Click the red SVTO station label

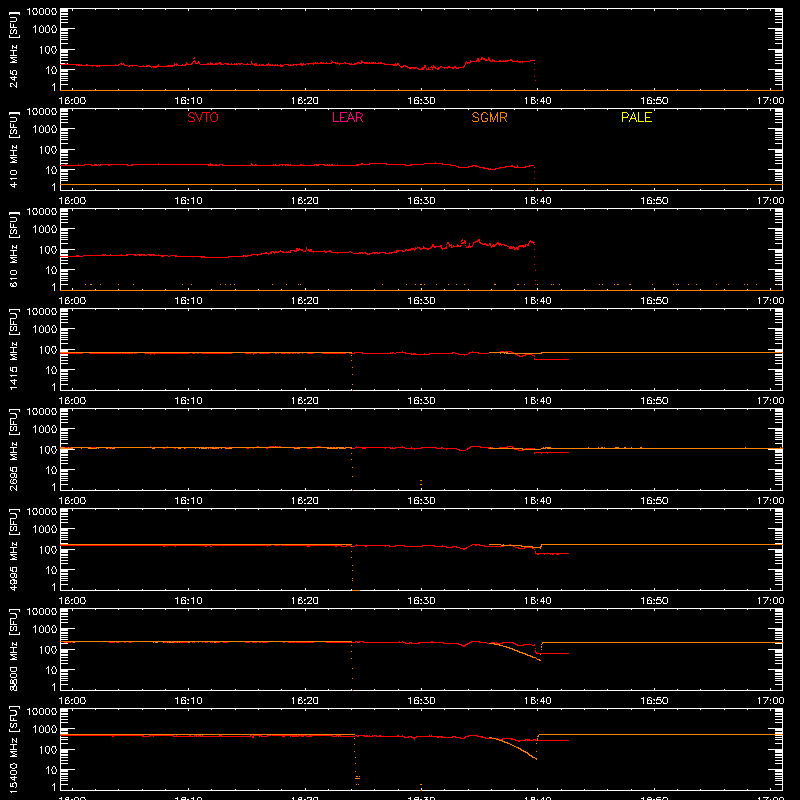click(x=203, y=117)
